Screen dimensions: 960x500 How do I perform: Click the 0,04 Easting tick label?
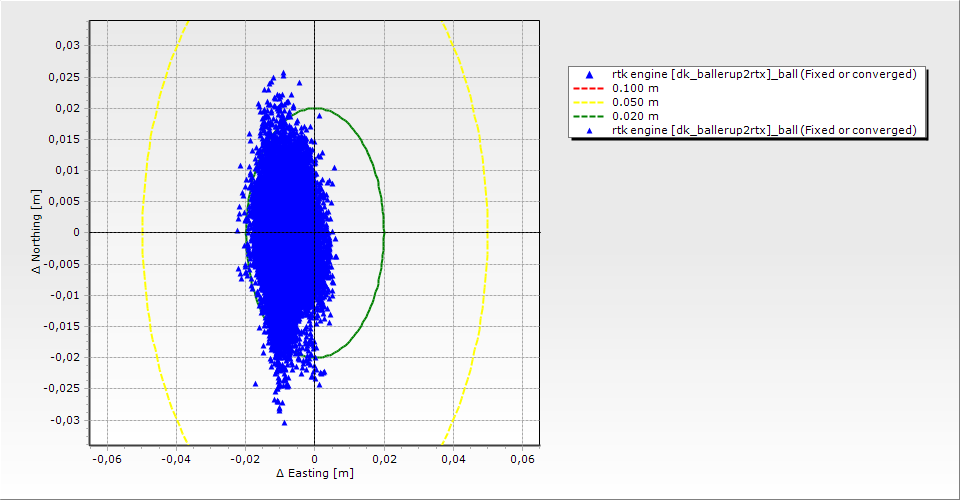[x=453, y=459]
